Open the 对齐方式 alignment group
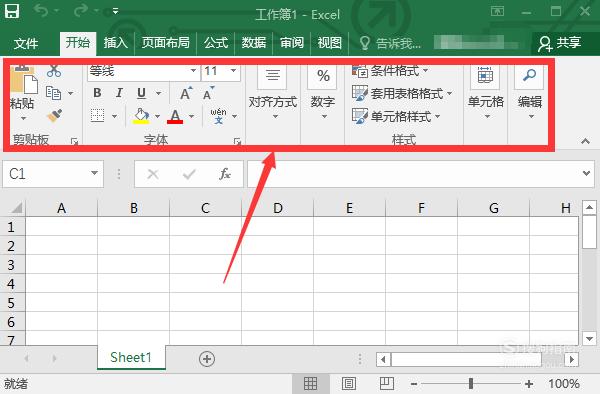The height and width of the screenshot is (394, 600). tap(273, 92)
